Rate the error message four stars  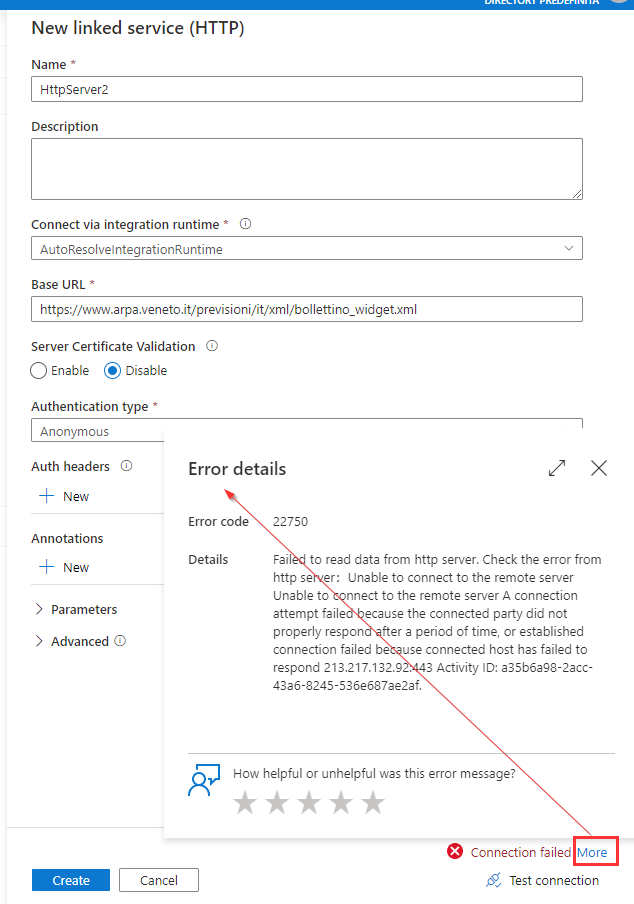(x=341, y=802)
